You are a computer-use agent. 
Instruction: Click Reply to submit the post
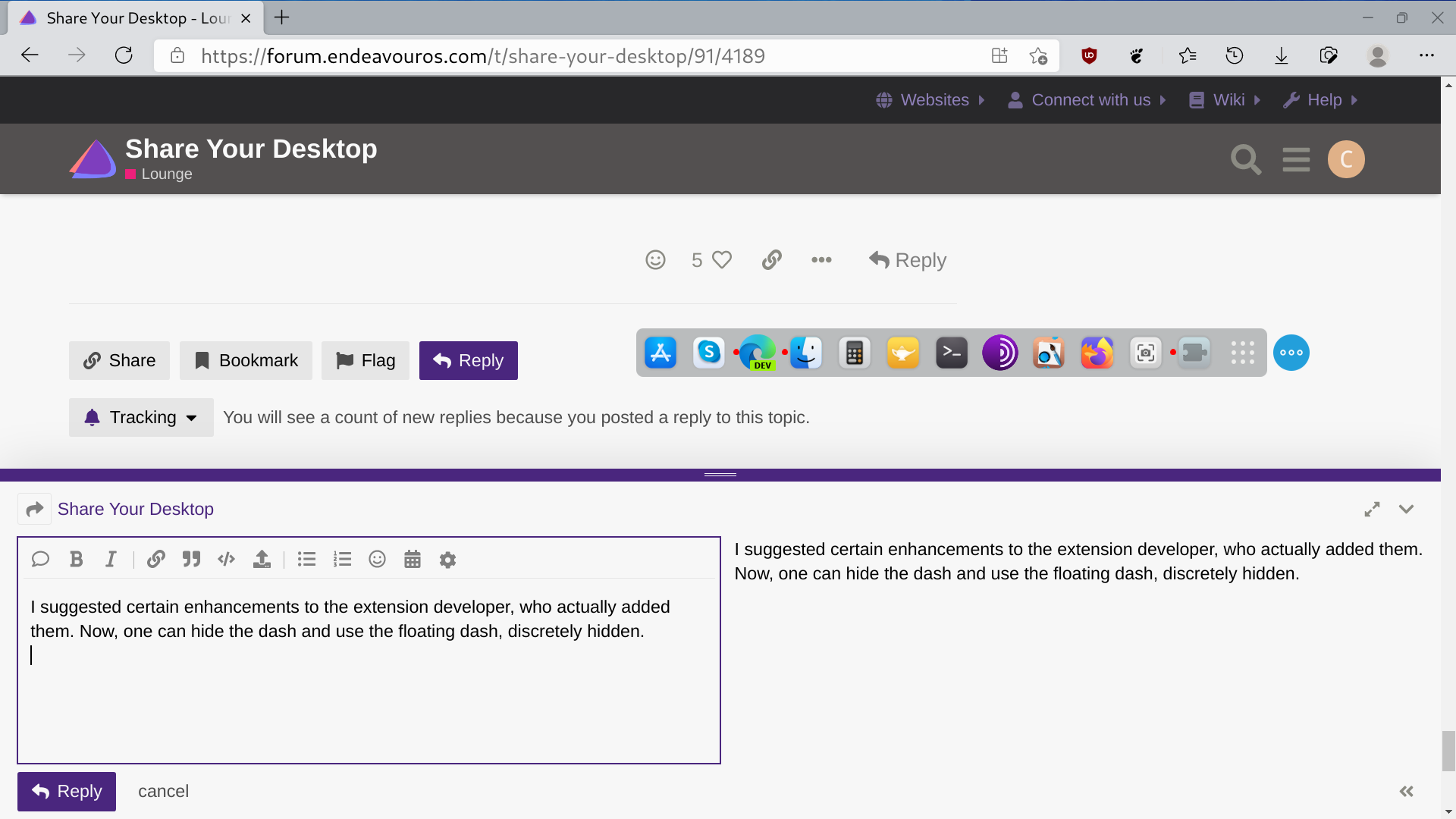pyautogui.click(x=66, y=790)
